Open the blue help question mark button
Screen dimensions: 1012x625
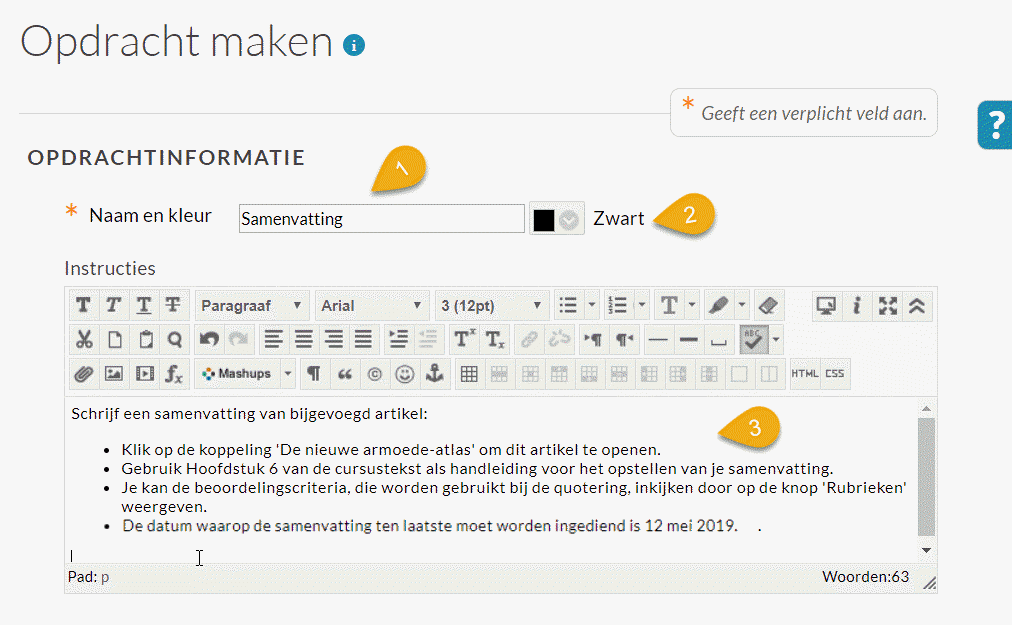point(995,125)
